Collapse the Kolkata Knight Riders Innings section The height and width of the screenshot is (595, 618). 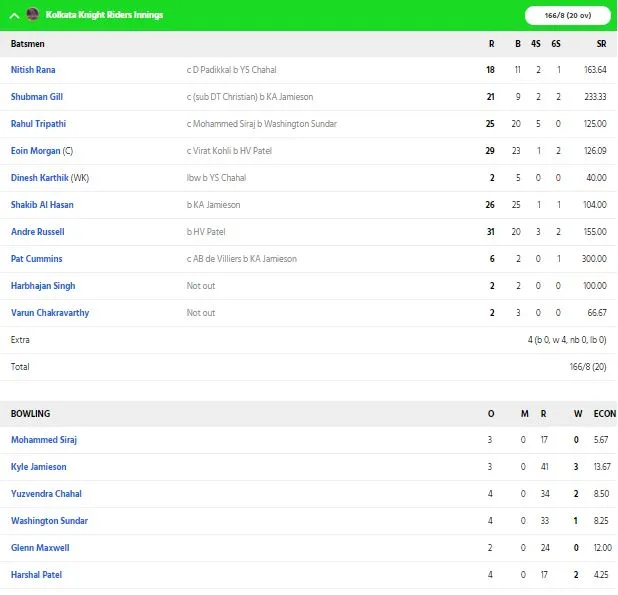click(15, 16)
